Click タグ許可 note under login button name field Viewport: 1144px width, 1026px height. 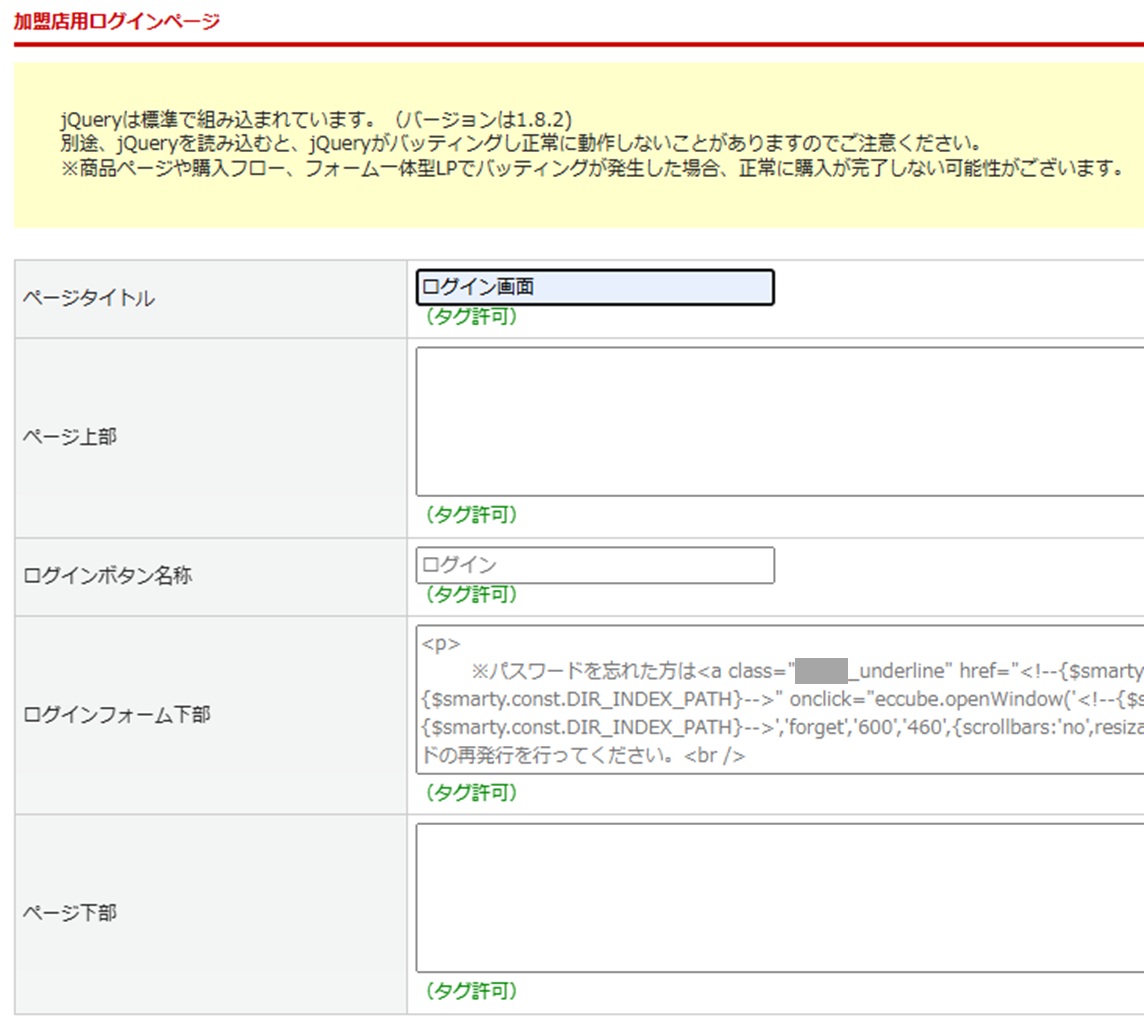(470, 595)
